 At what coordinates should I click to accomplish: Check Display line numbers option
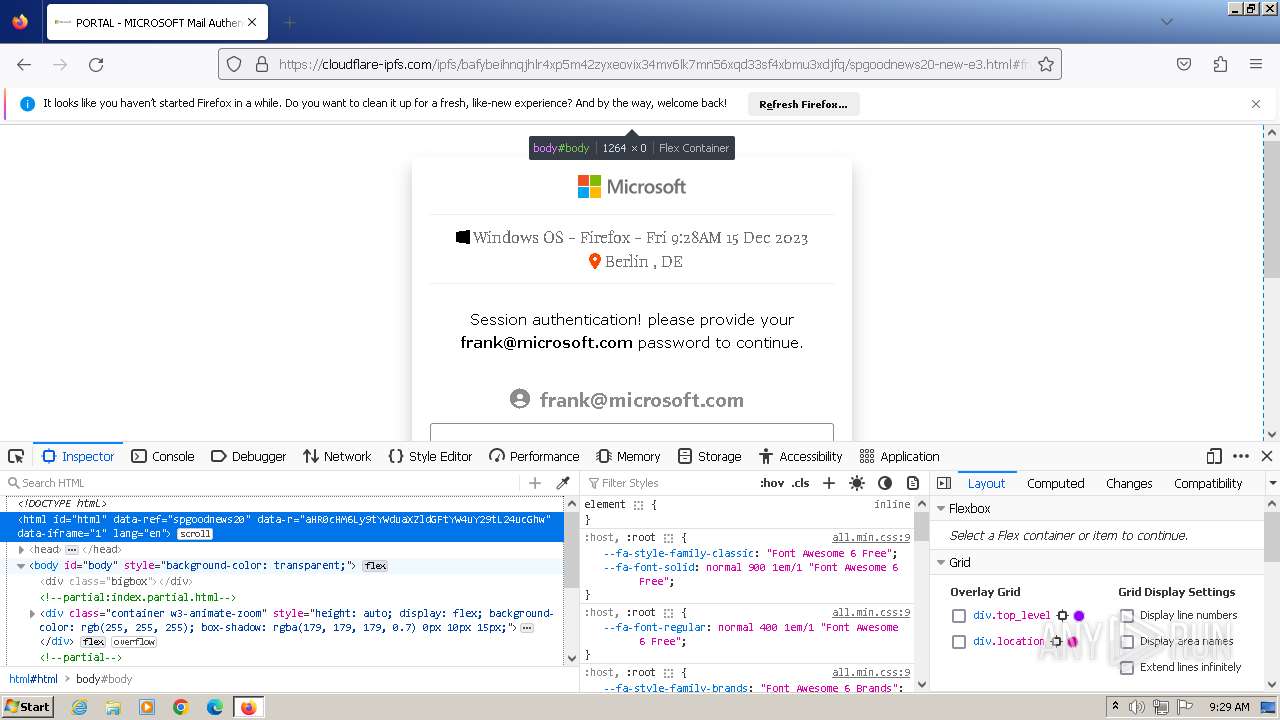pyautogui.click(x=1127, y=616)
